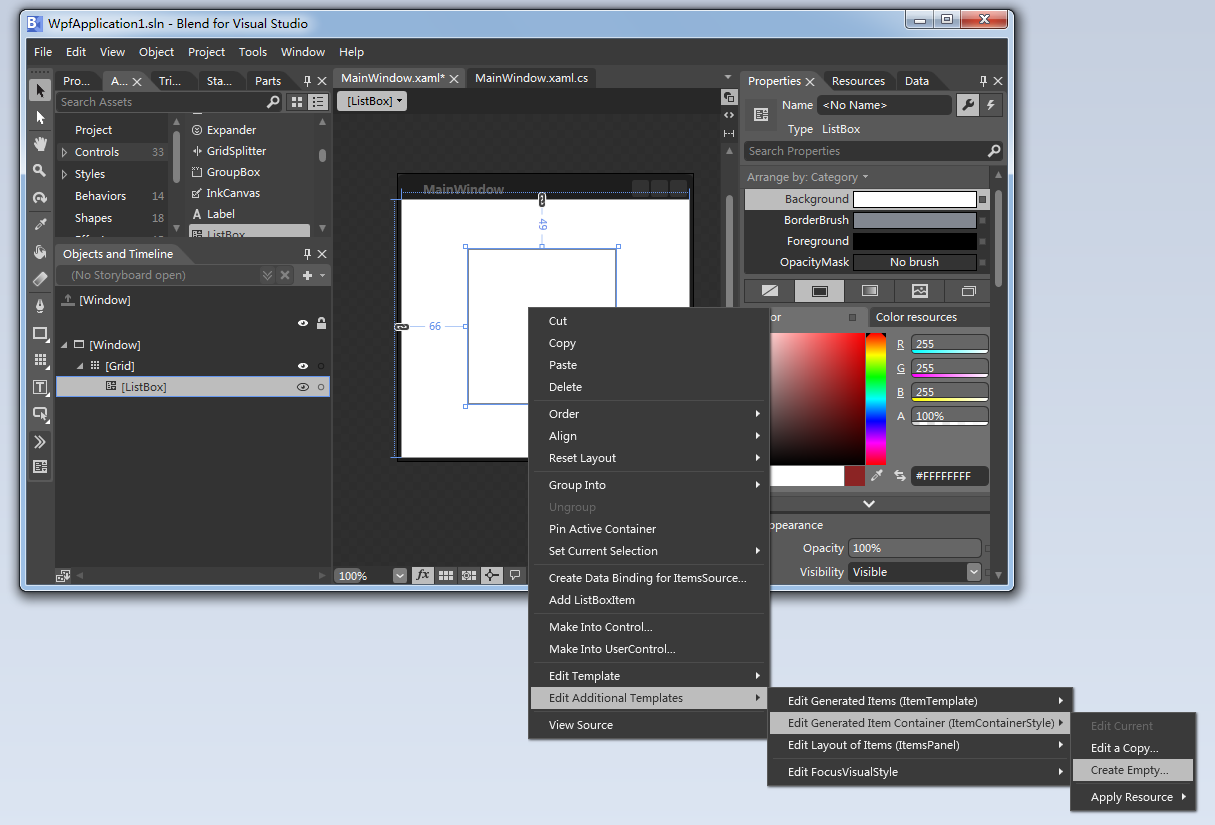Screen dimensions: 1215x825
Task: Switch Assets panel to grid view
Action: 297,102
